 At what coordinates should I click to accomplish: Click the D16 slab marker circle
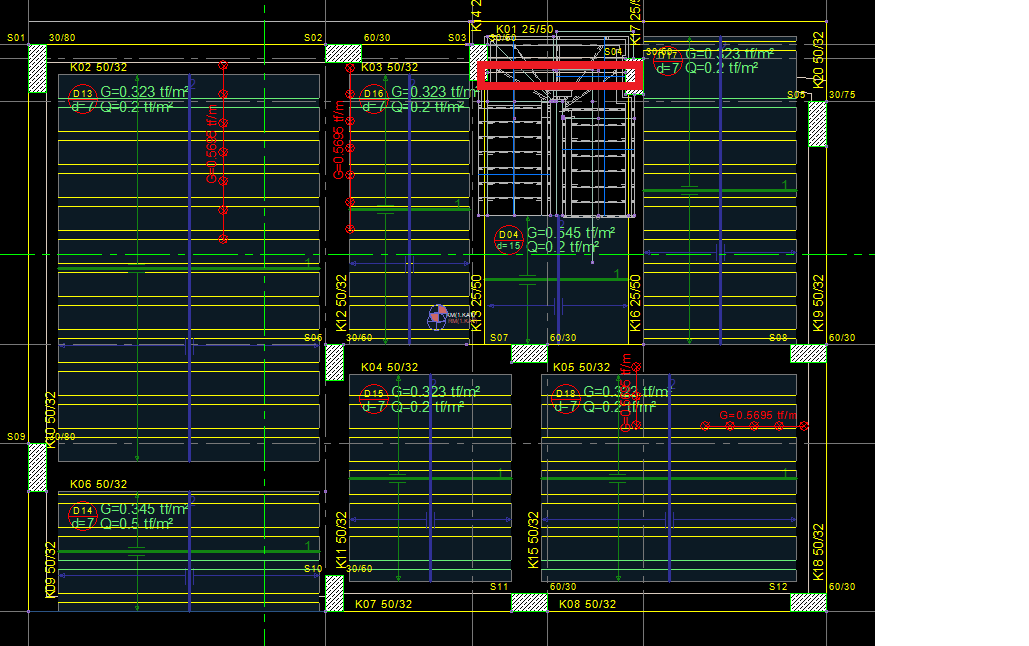point(373,97)
